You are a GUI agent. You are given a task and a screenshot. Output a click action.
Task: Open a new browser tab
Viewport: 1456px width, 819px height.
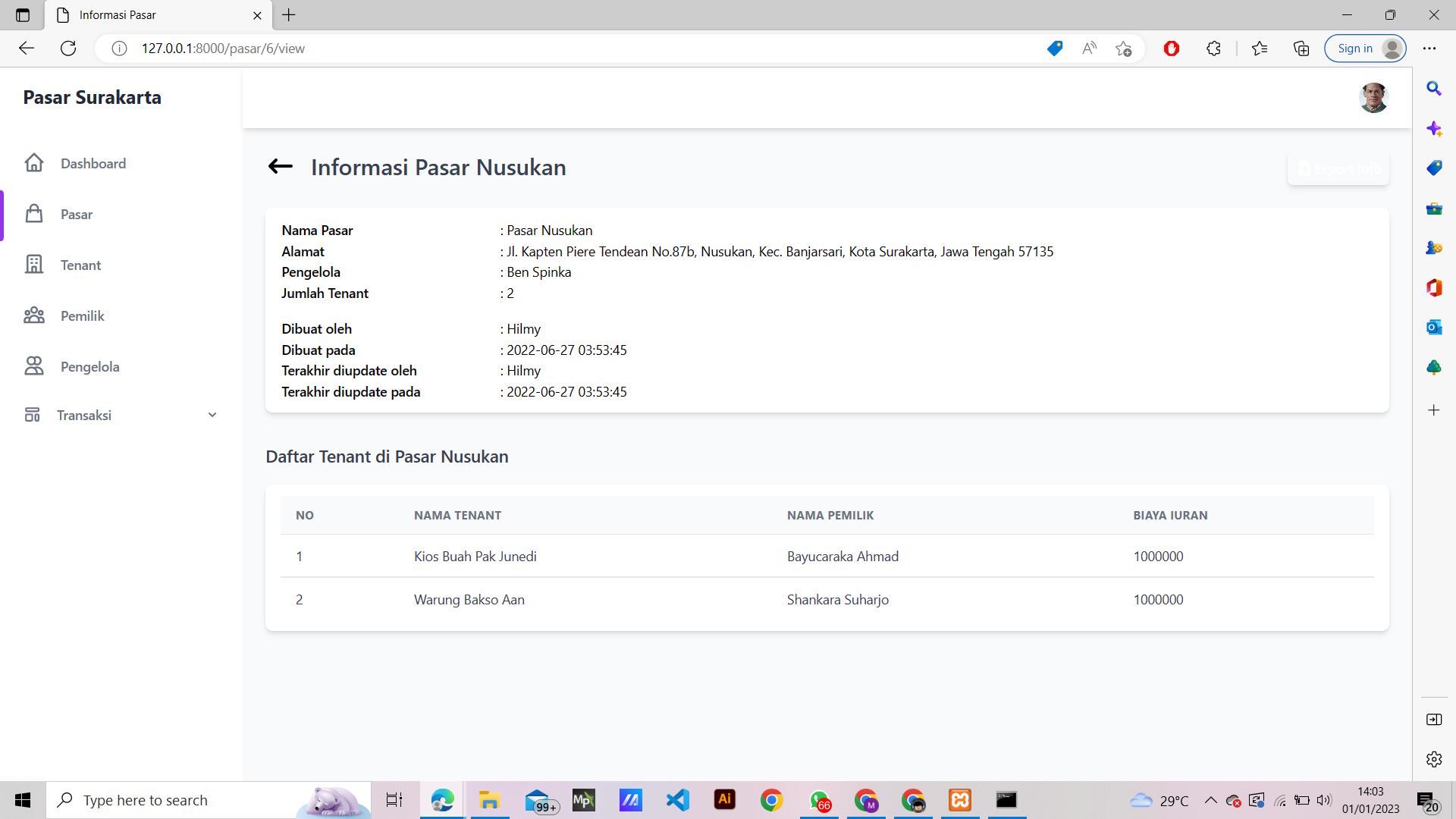289,14
